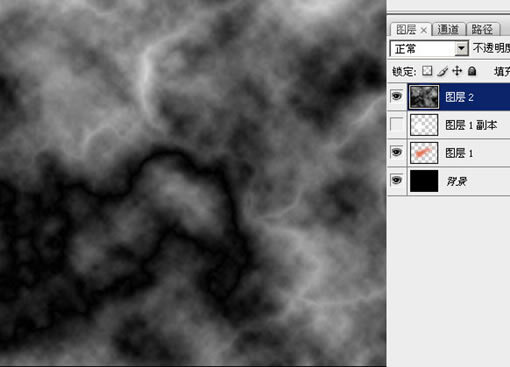510x367 pixels.
Task: Click the lock position move icon
Action: tap(457, 71)
